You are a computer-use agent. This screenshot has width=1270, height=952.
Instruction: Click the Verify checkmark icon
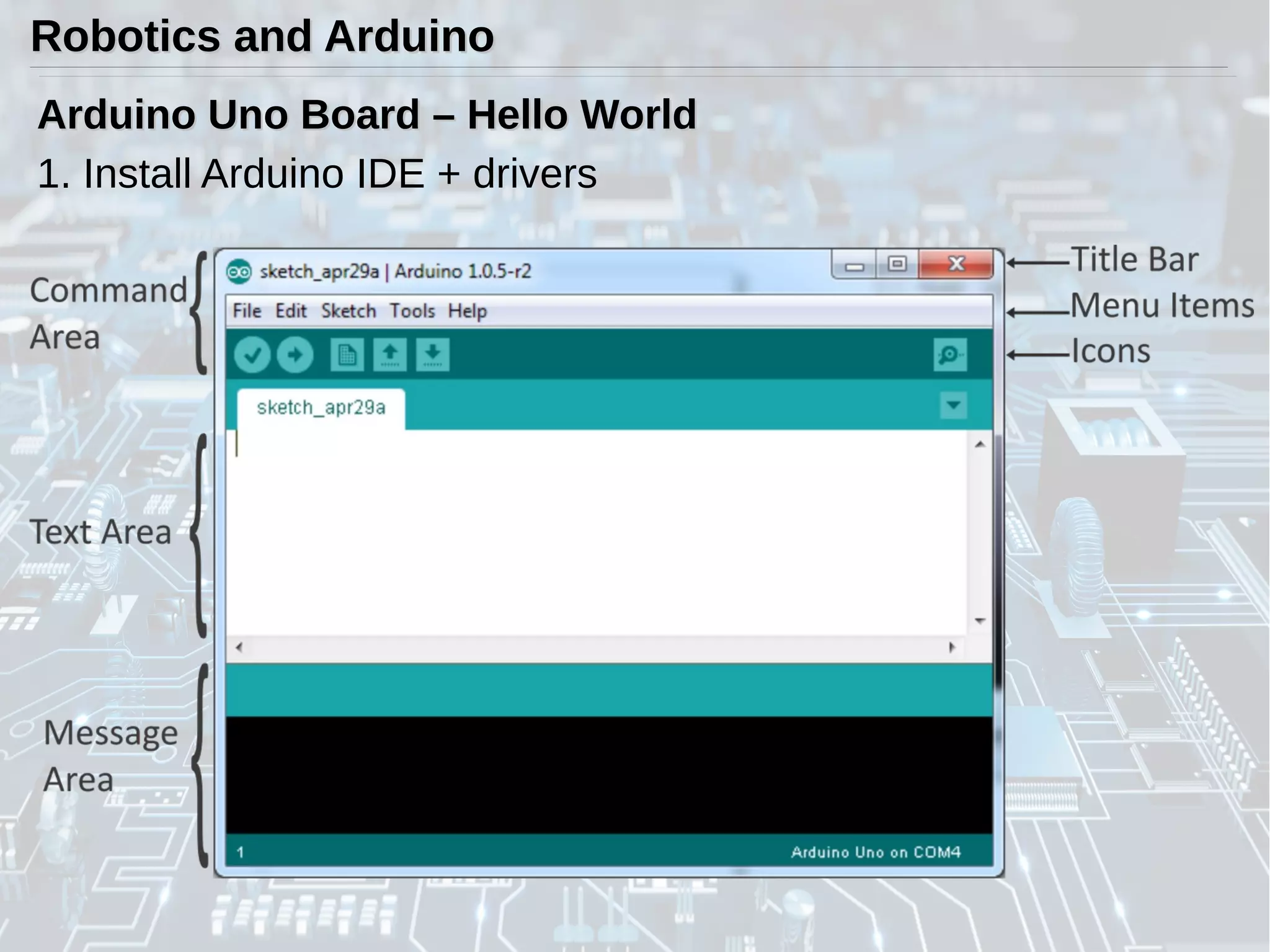pos(252,355)
